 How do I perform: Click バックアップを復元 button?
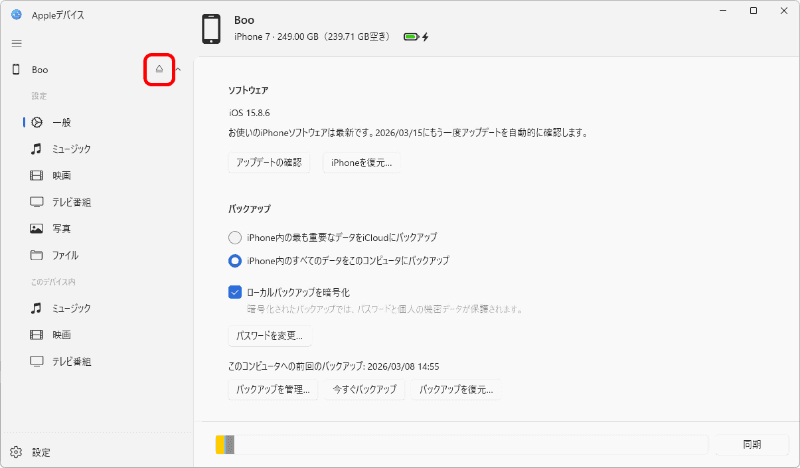coord(456,389)
